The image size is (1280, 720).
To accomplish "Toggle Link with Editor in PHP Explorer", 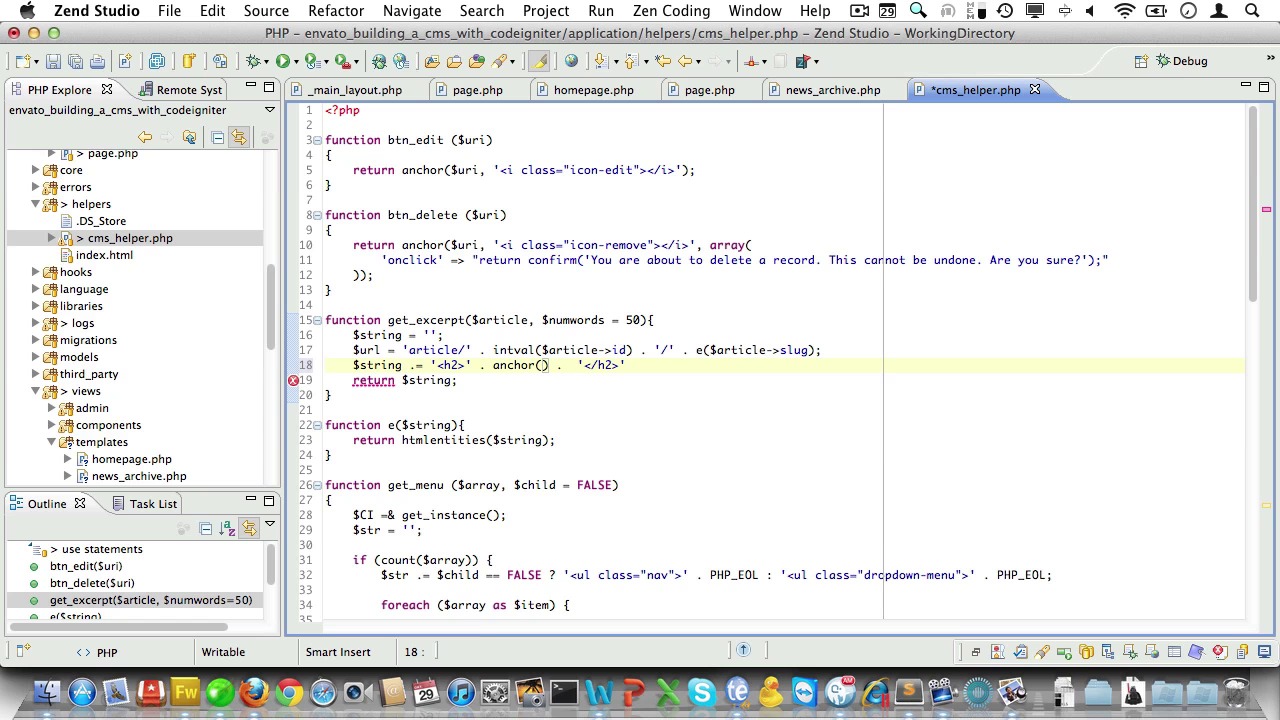I will [238, 138].
